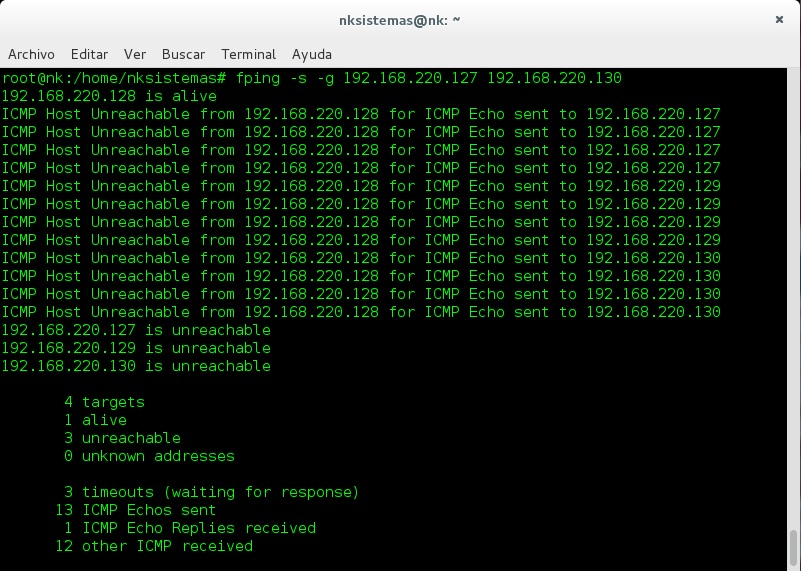
Task: Click '192.168.220.127 is unreachable' line
Action: 136,330
